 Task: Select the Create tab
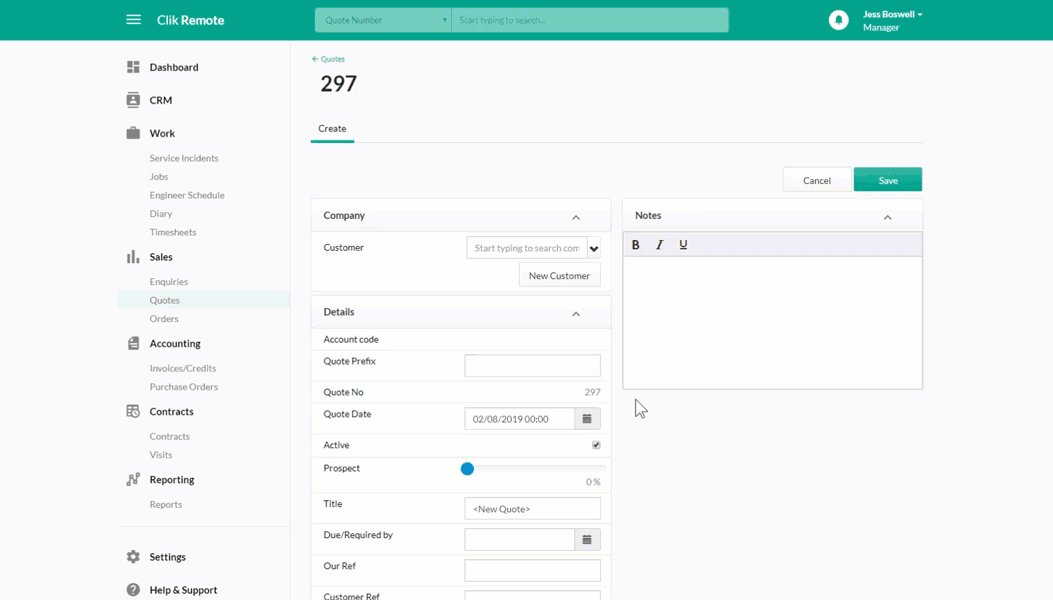332,128
